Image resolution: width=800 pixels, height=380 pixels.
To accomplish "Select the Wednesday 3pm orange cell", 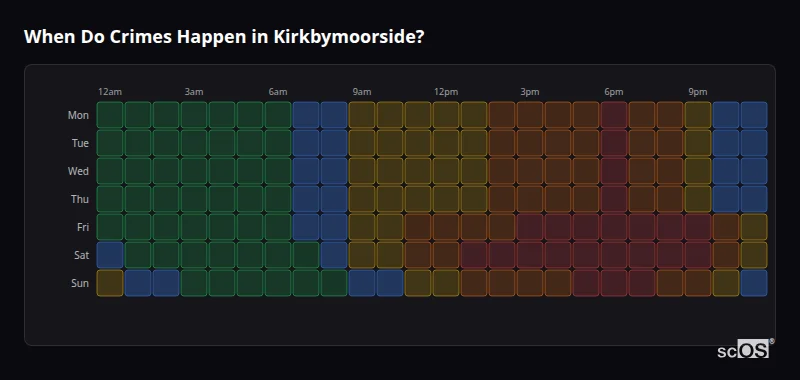I will tap(530, 171).
